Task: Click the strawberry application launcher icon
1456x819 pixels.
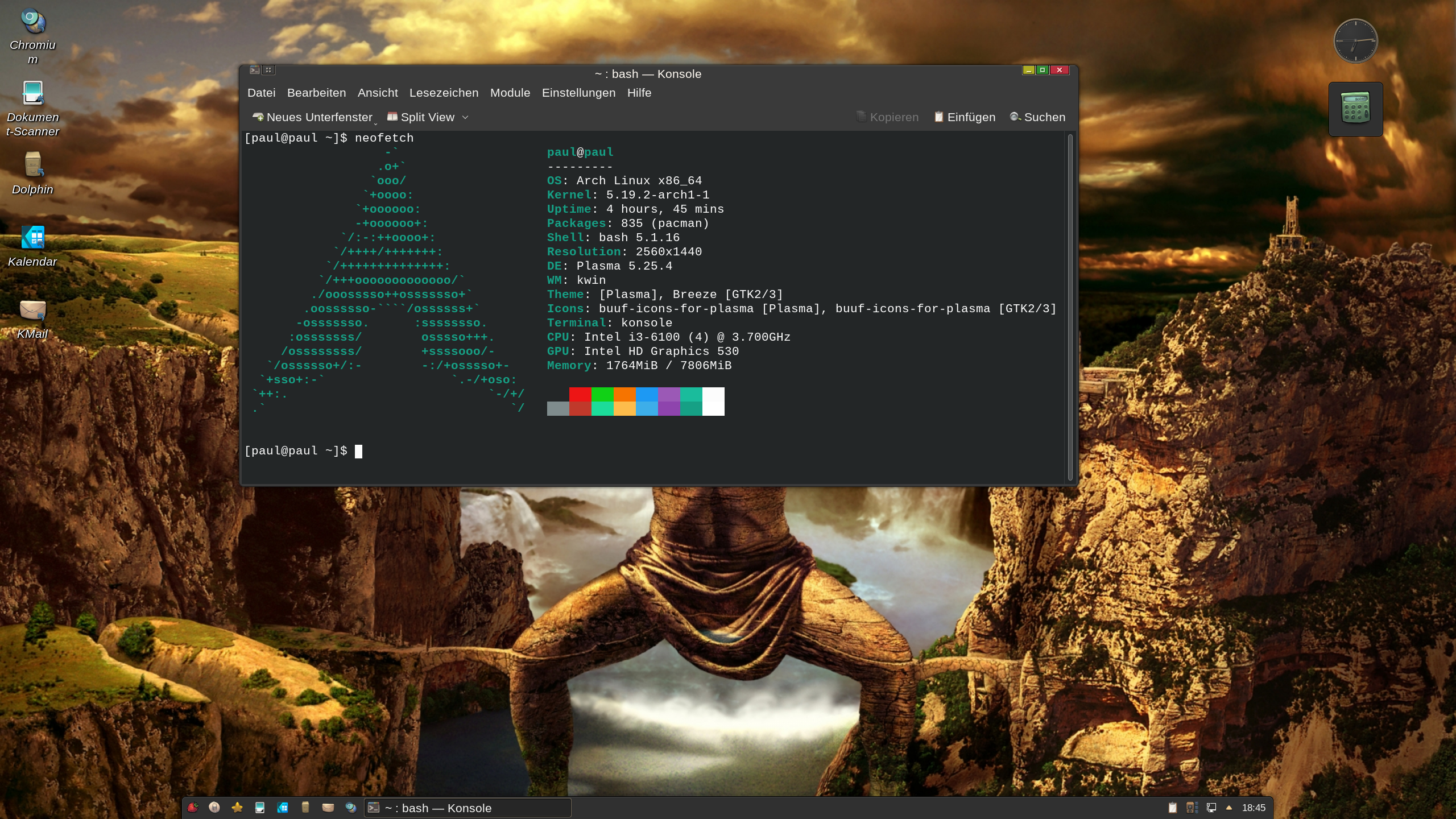Action: (193, 808)
